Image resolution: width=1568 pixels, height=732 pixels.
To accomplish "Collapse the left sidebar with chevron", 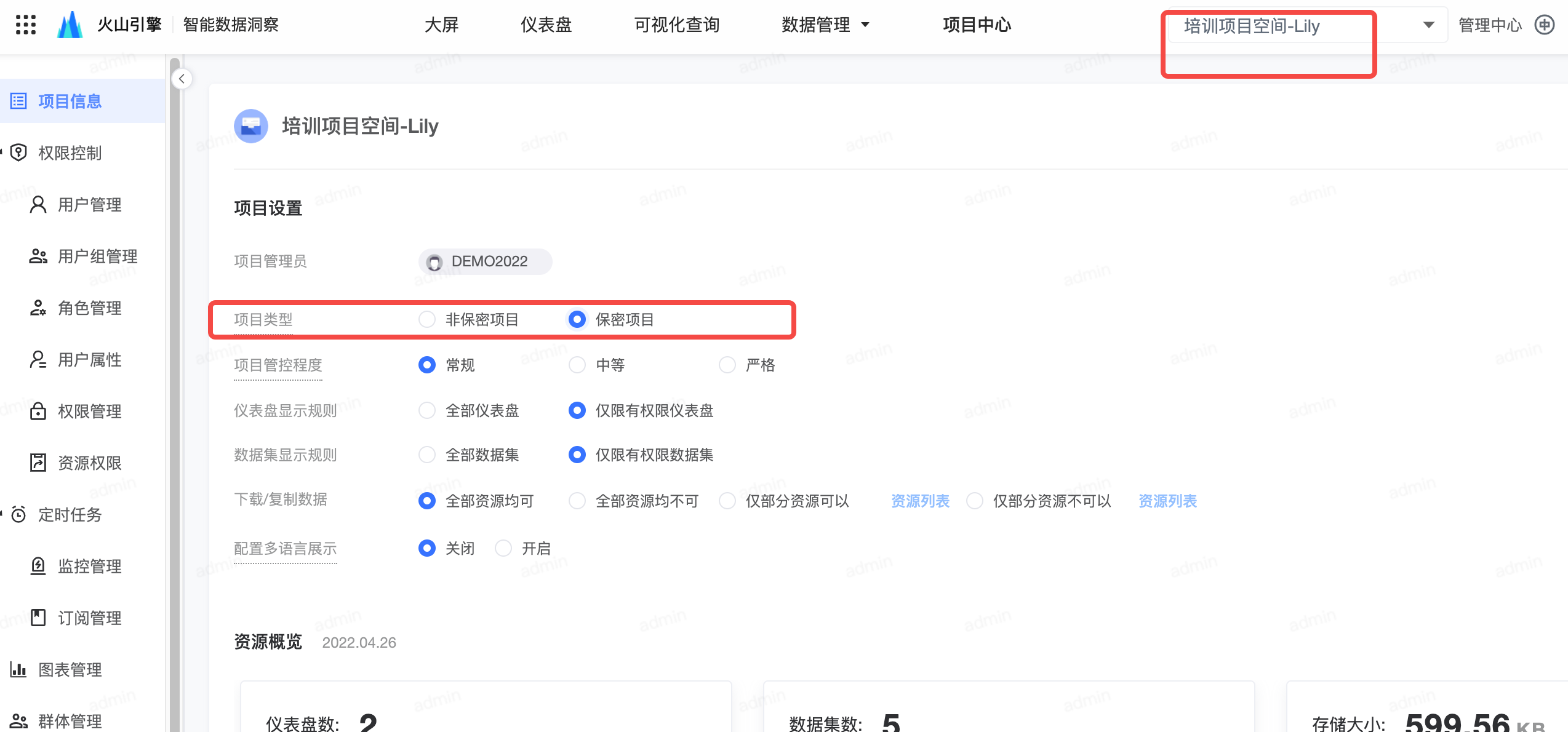I will (182, 79).
